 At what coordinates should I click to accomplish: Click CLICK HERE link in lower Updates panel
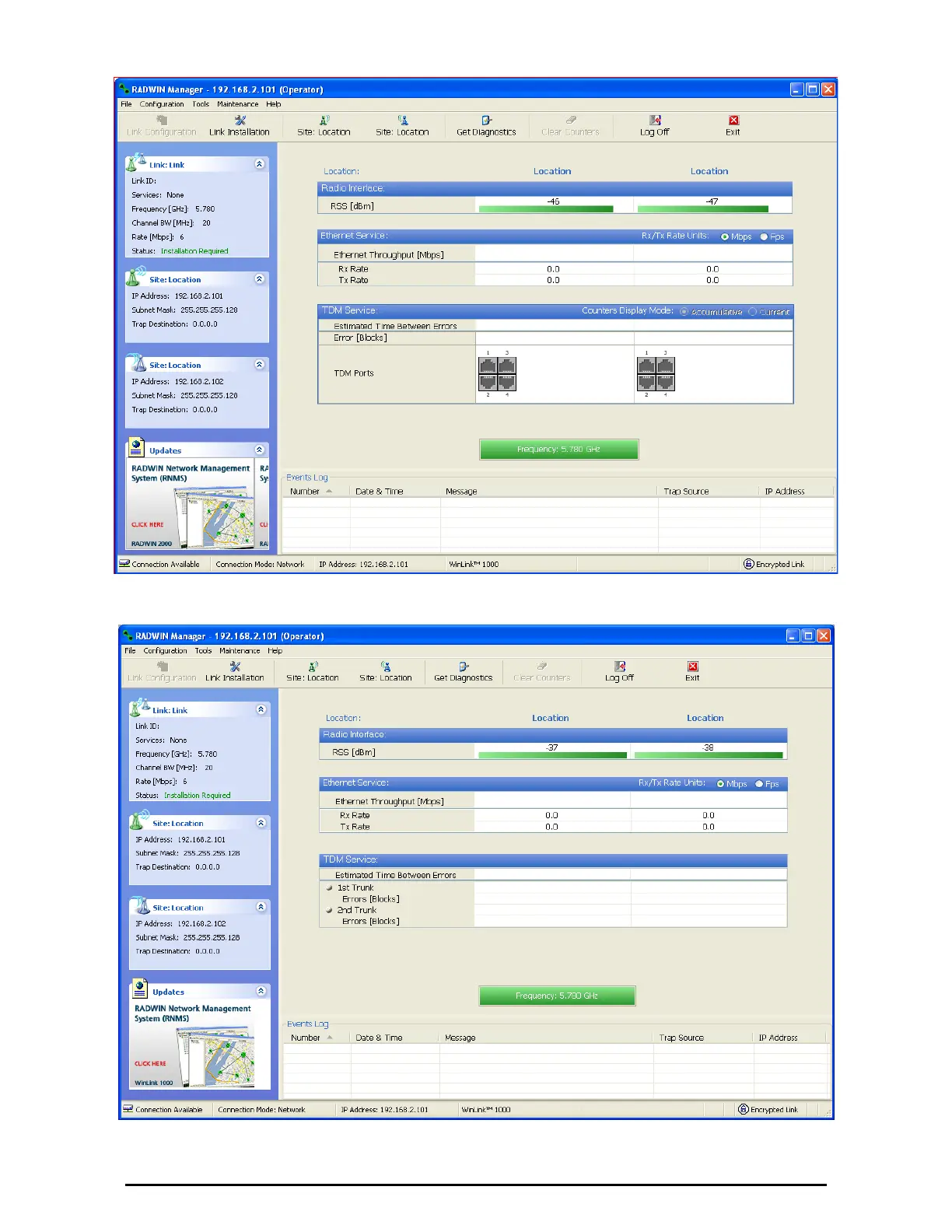point(150,1063)
